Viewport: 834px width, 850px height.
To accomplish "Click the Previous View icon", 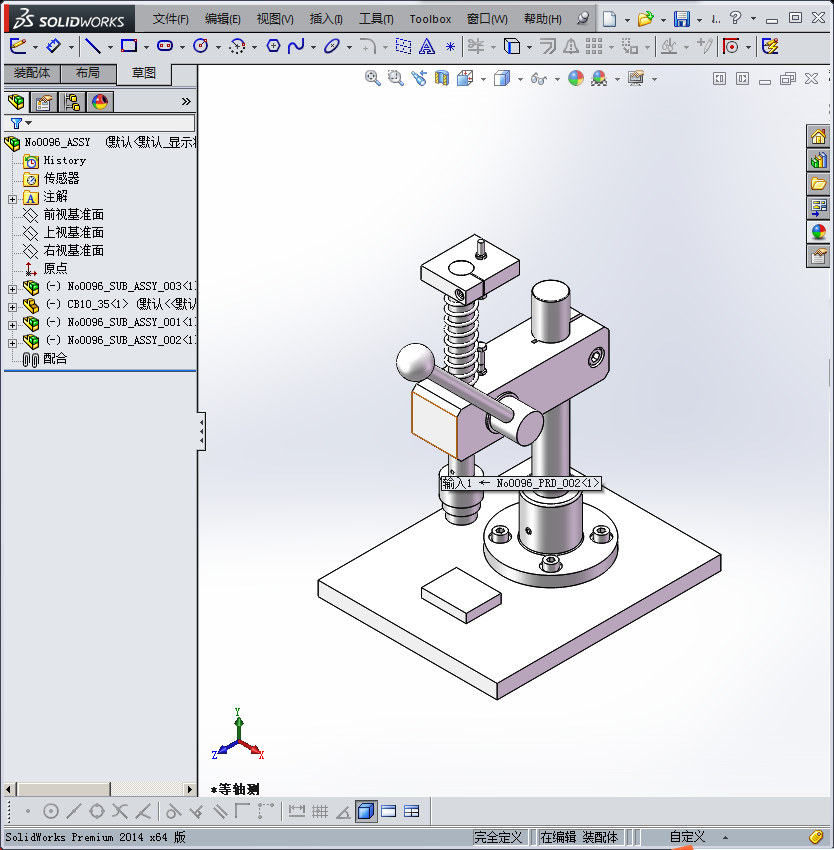I will (419, 79).
